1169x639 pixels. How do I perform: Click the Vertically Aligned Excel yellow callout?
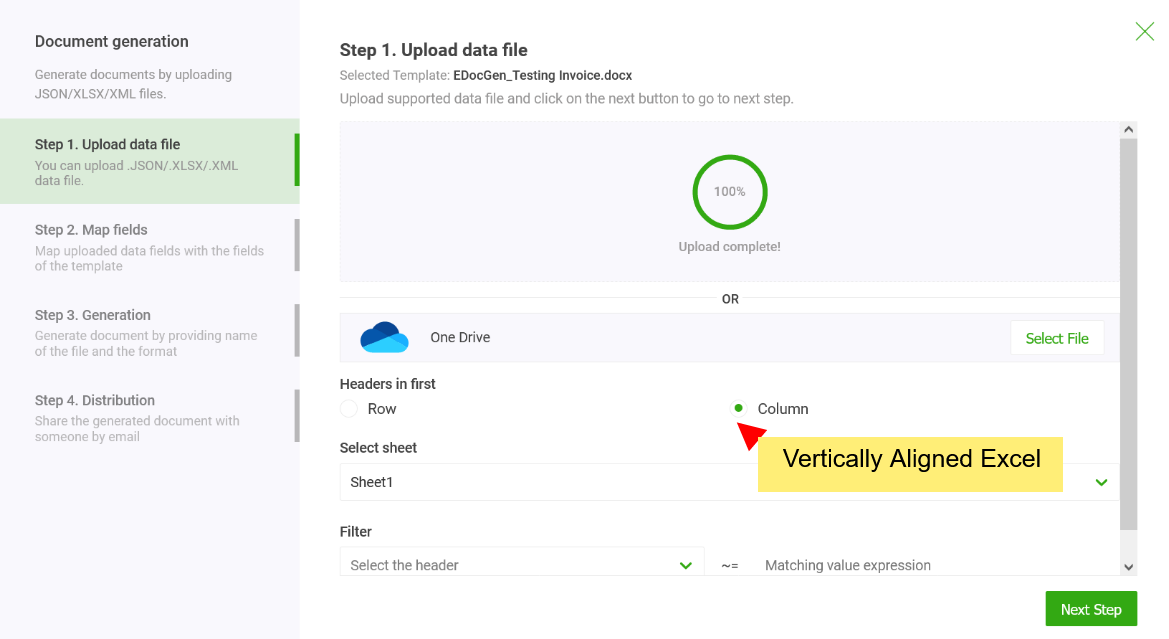pyautogui.click(x=910, y=460)
